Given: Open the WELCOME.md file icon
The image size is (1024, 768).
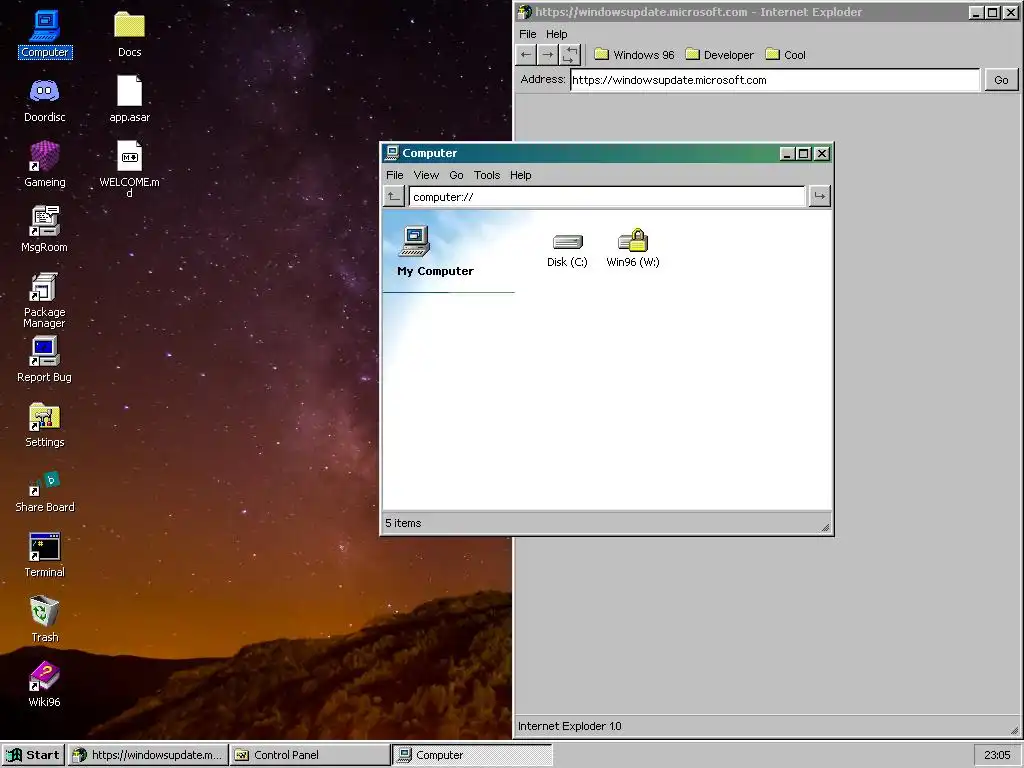Looking at the screenshot, I should tap(129, 167).
